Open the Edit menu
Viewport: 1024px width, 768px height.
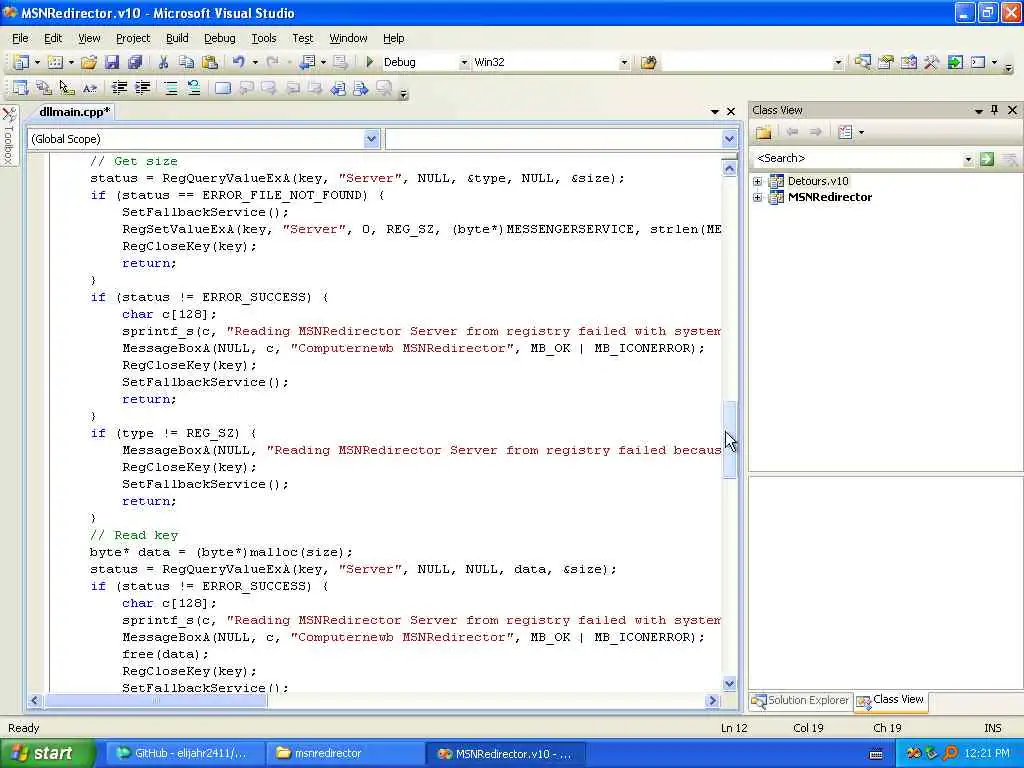[x=53, y=38]
